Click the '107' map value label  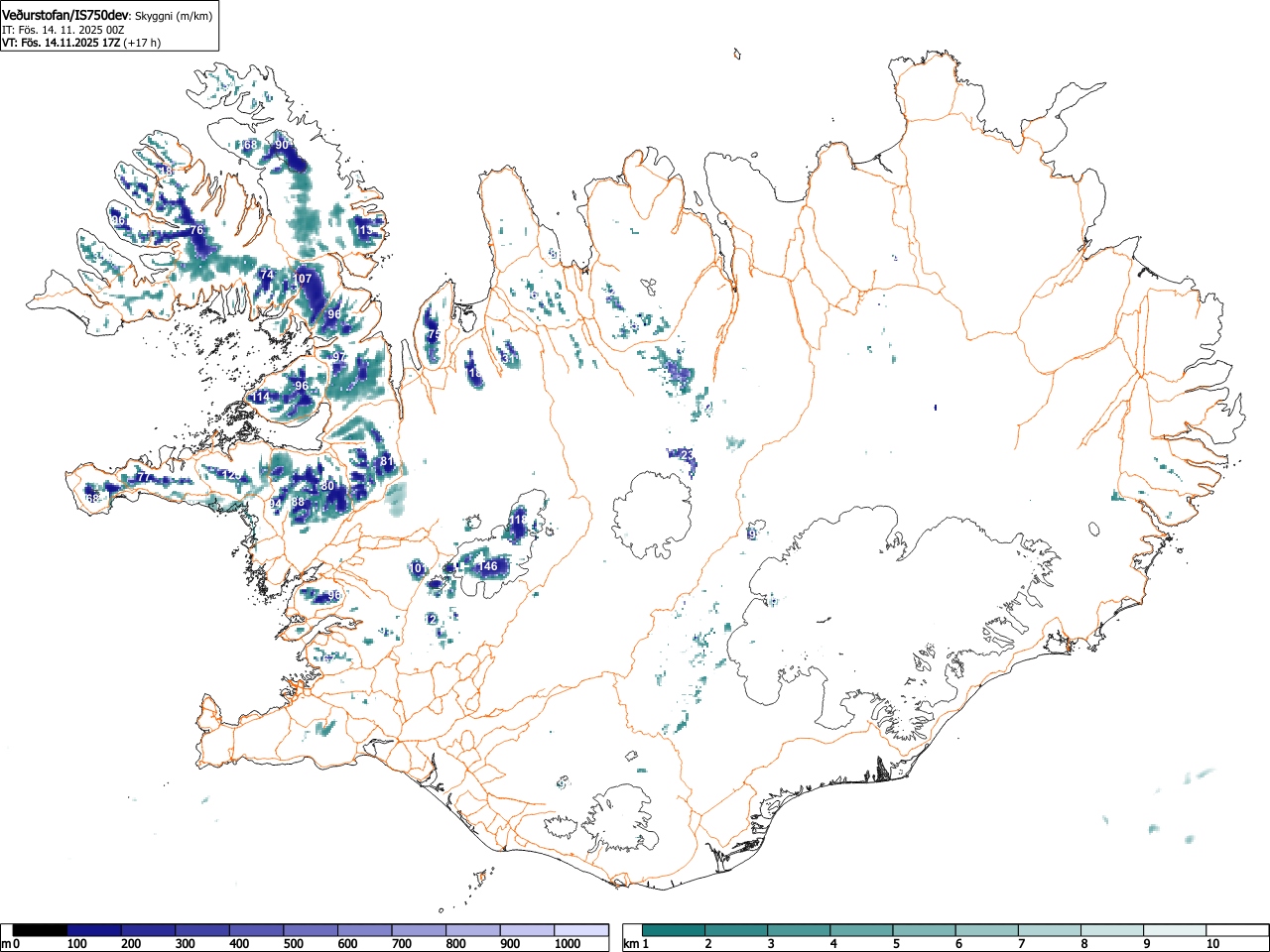[303, 279]
